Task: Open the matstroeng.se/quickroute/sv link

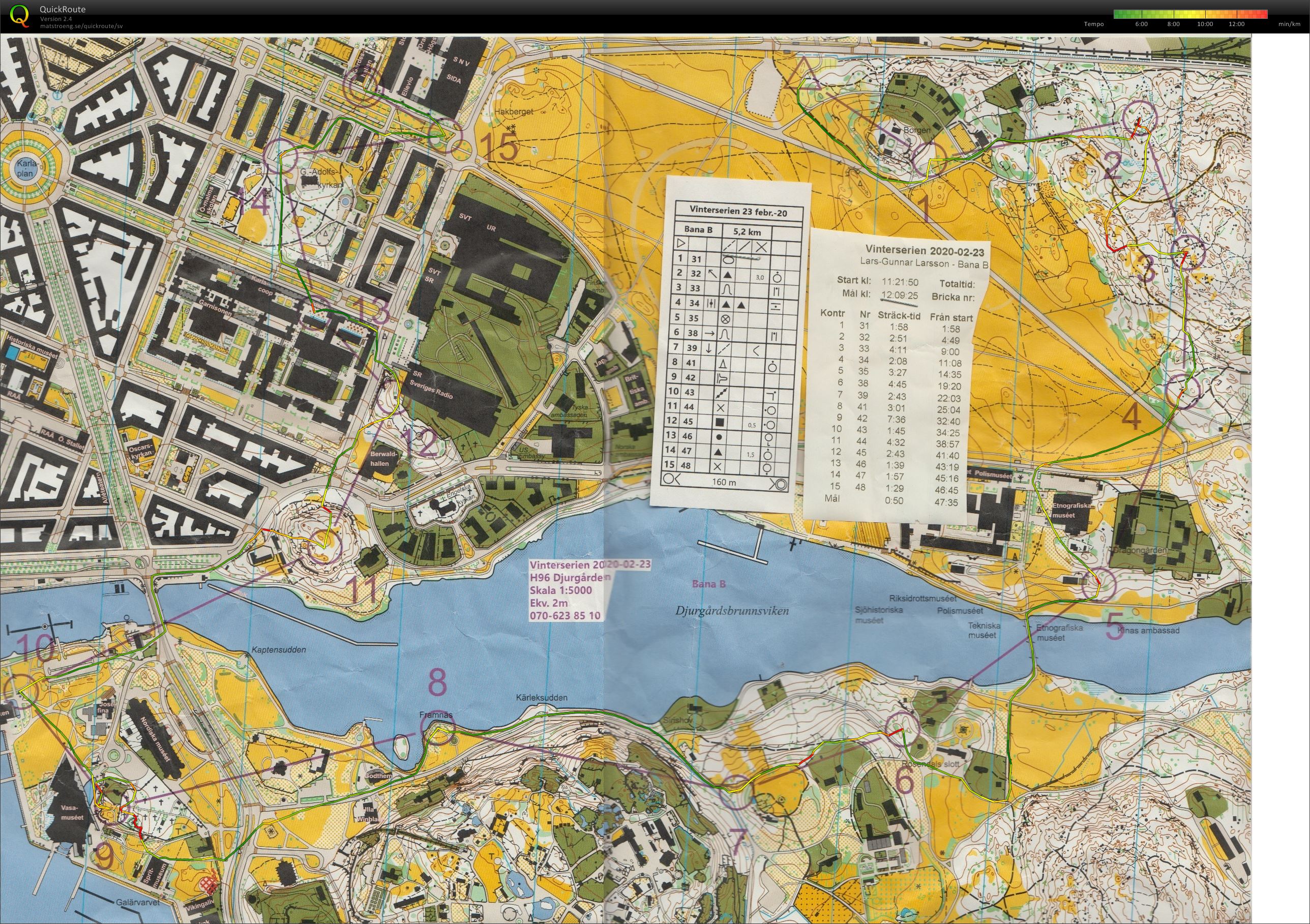Action: coord(81,25)
